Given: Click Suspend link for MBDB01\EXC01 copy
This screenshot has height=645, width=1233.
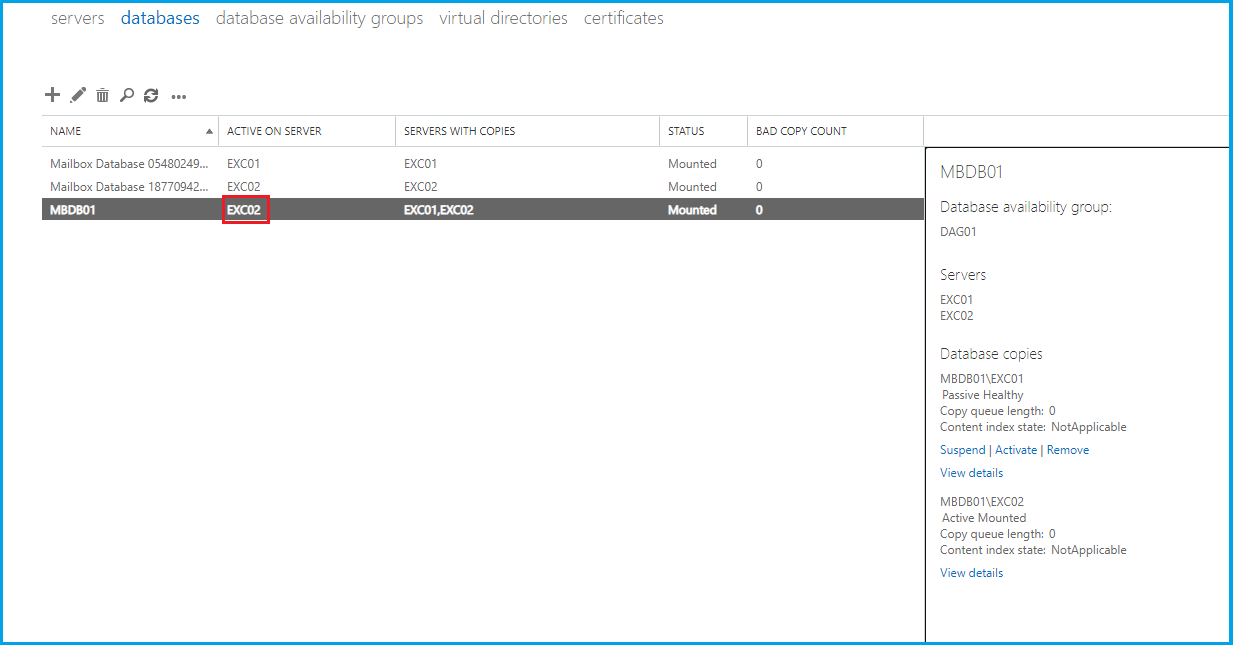Looking at the screenshot, I should coord(962,450).
